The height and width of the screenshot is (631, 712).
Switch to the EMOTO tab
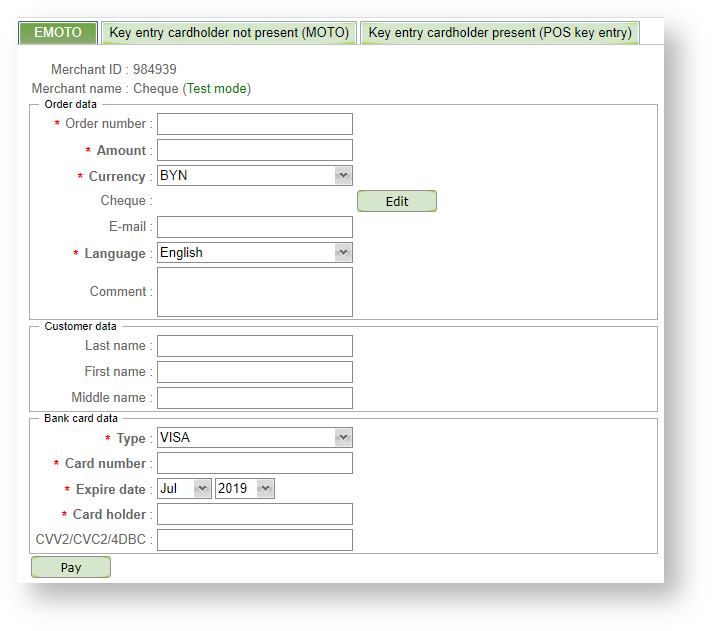(58, 32)
